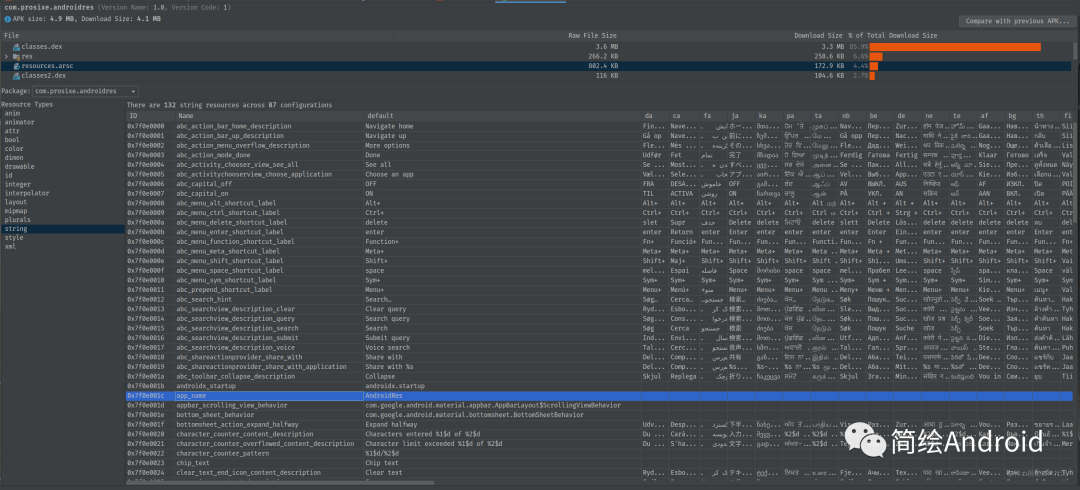Select the id resource type
The height and width of the screenshot is (490, 1080).
point(8,176)
